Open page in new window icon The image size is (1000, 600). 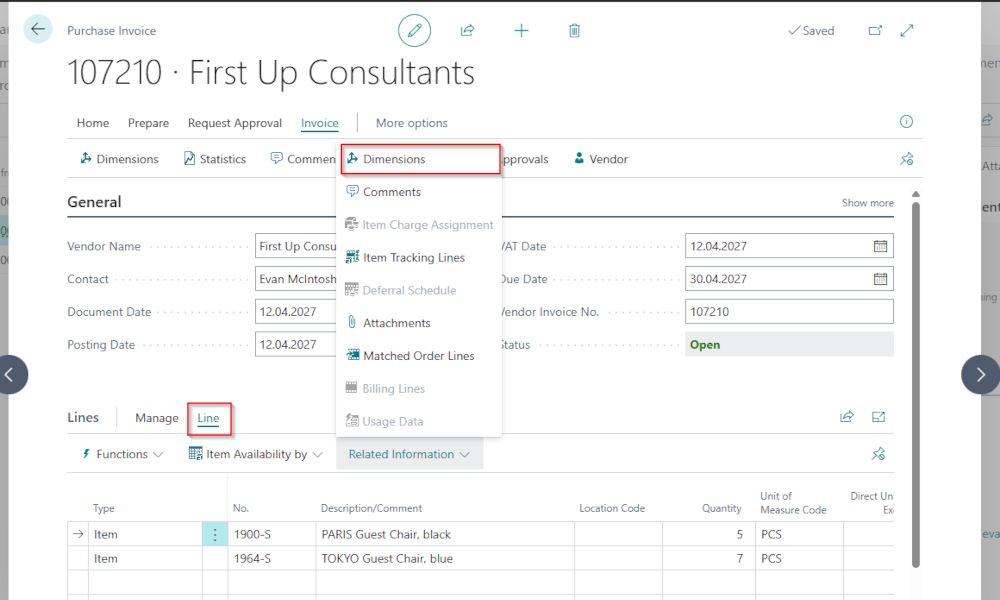[x=875, y=31]
